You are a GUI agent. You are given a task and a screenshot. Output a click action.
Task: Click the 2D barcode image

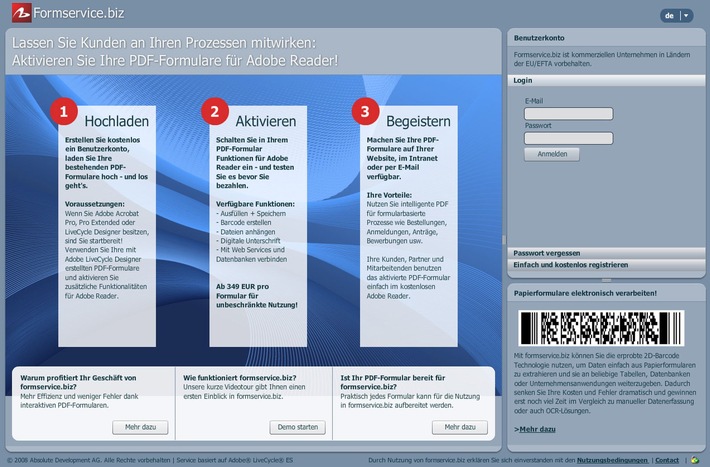click(601, 328)
